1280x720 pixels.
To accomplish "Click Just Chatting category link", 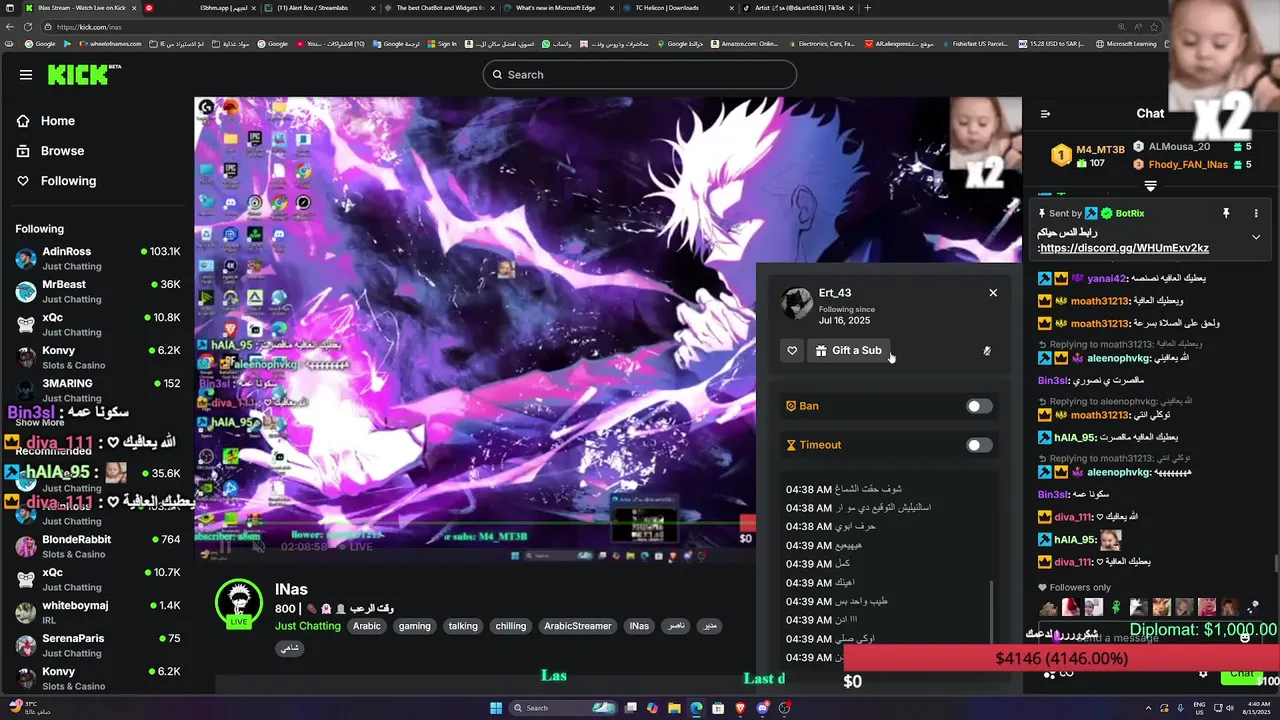I will 308,626.
